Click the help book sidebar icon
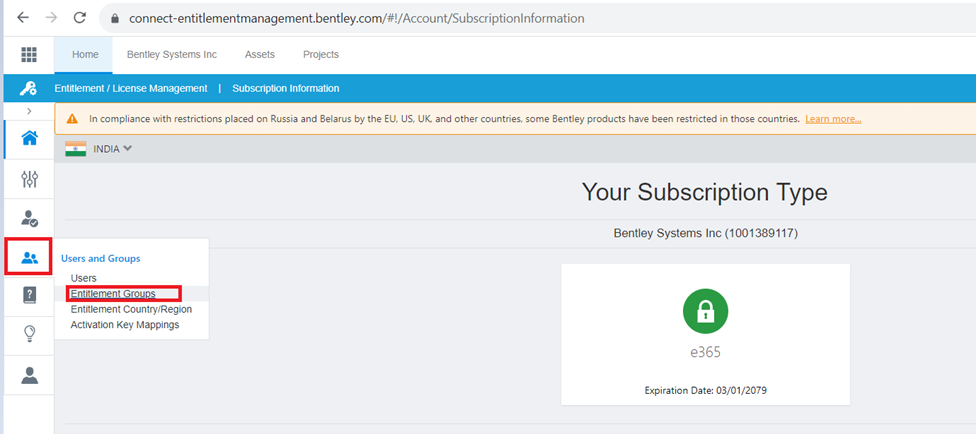976x434 pixels. tap(29, 295)
